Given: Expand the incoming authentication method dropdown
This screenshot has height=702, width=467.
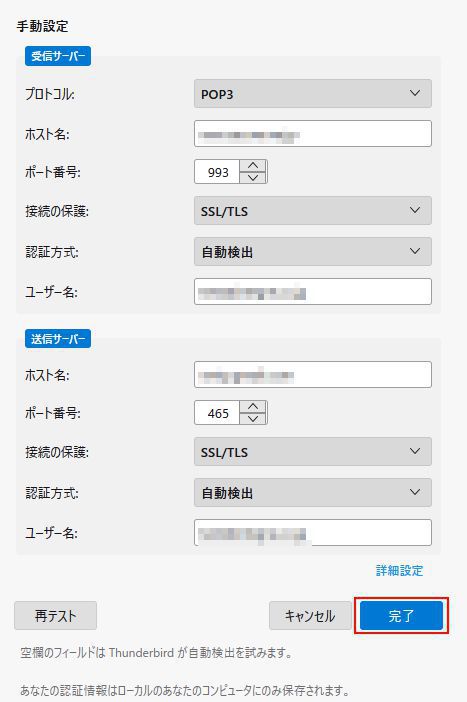Looking at the screenshot, I should coord(313,251).
